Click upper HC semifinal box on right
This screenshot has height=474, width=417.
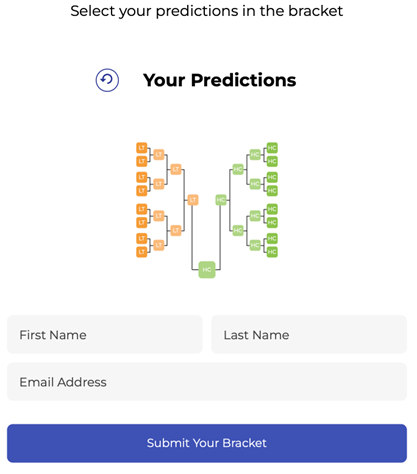[x=238, y=169]
